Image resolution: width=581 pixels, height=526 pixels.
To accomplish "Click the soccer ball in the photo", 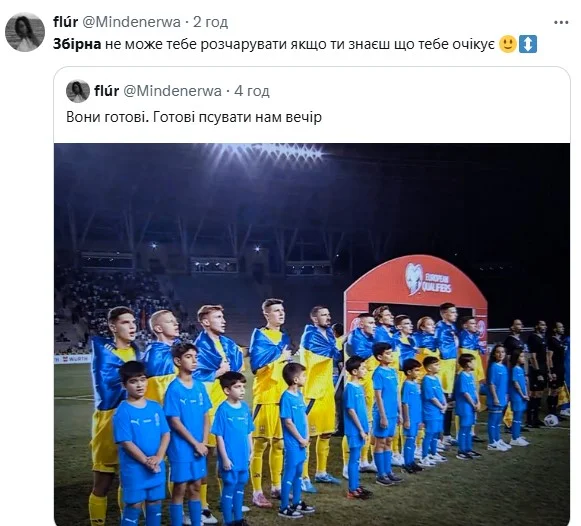I will click(551, 420).
